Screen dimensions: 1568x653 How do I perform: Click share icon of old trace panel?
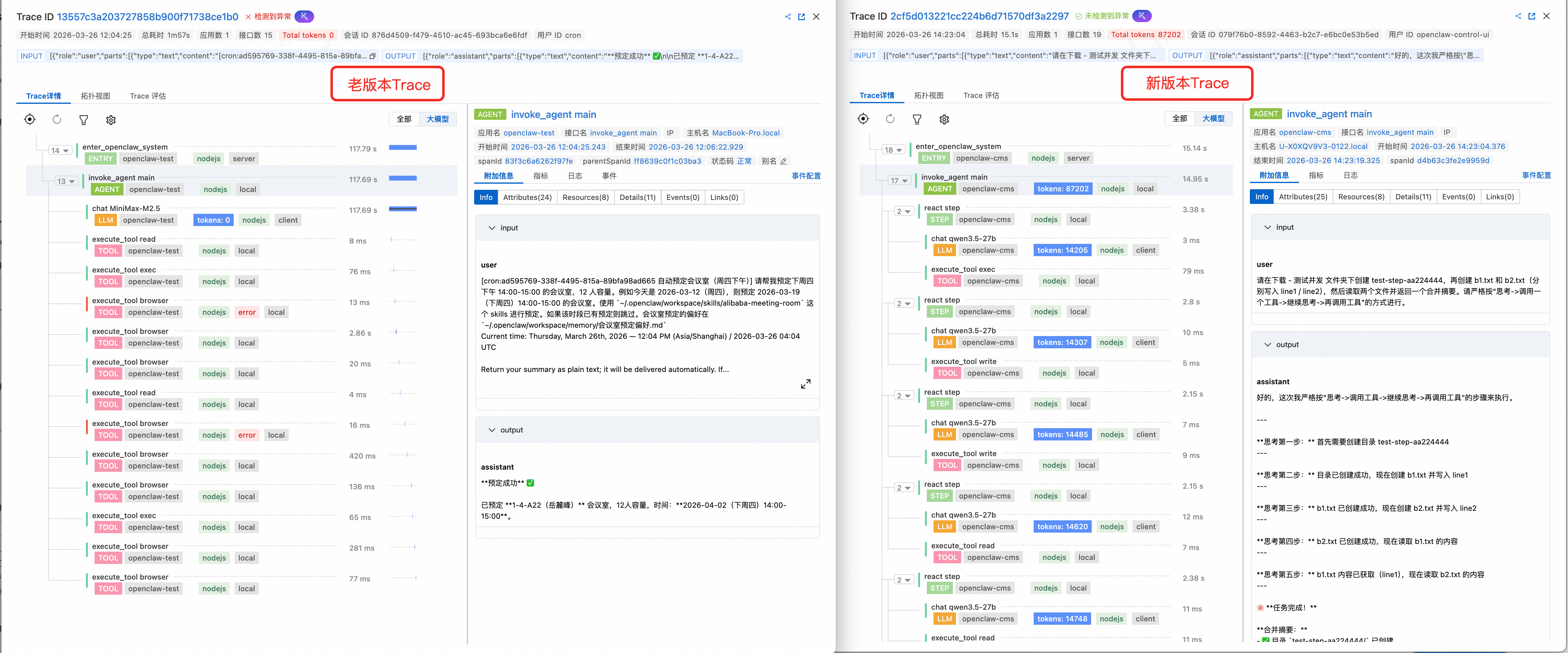[788, 17]
